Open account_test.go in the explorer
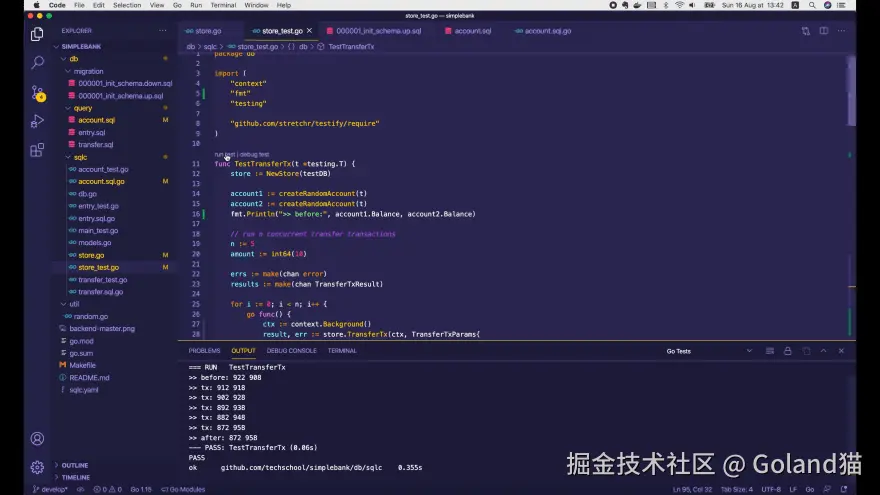The image size is (880, 495). [103, 169]
